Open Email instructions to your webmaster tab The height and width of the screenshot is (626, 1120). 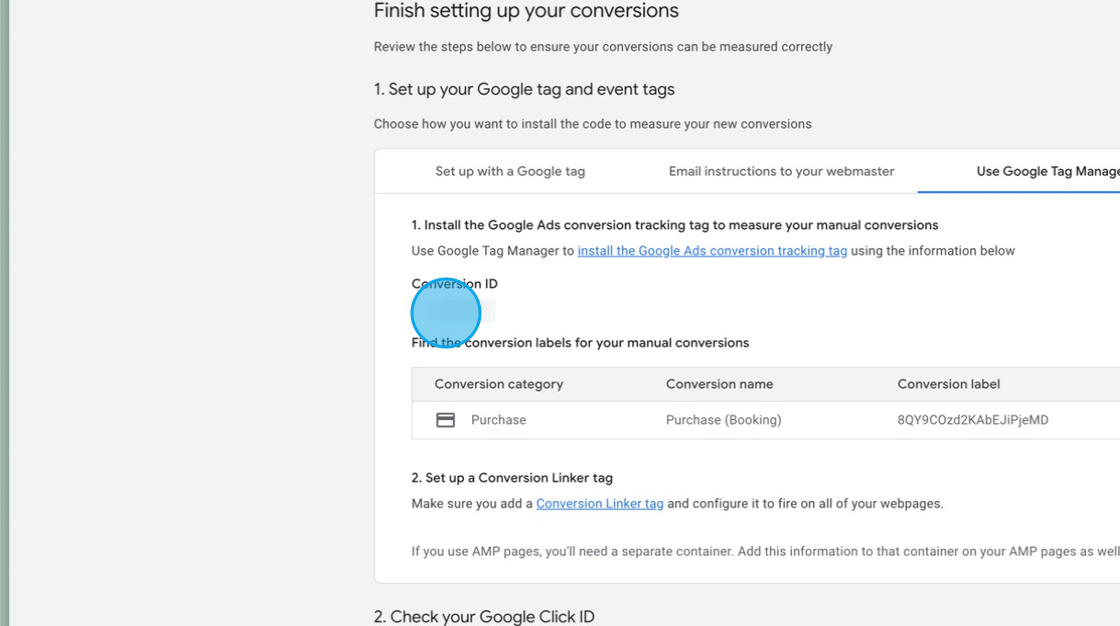(x=781, y=171)
